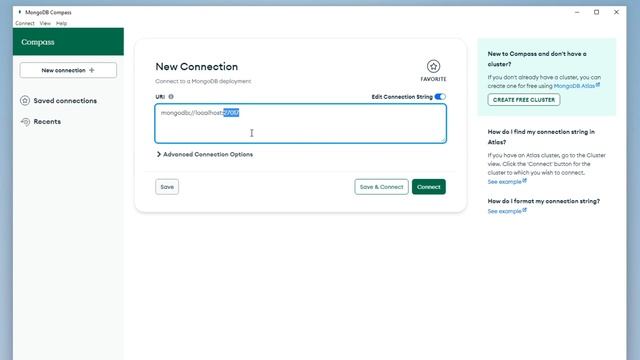Screen dimensions: 640x360
Task: Click the MongoDB Compass leaf icon in title bar
Action: point(20,12)
